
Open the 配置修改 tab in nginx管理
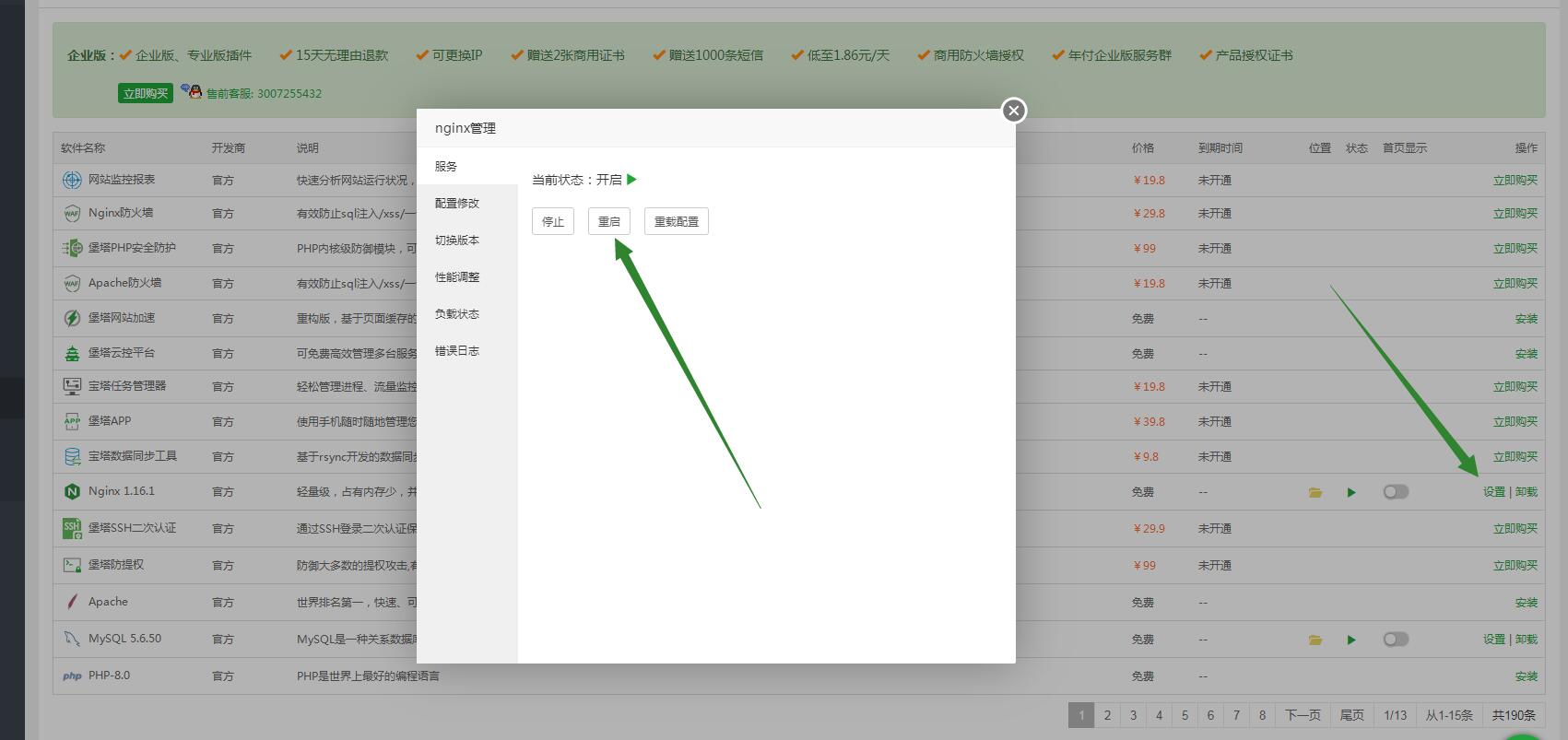pyautogui.click(x=457, y=204)
